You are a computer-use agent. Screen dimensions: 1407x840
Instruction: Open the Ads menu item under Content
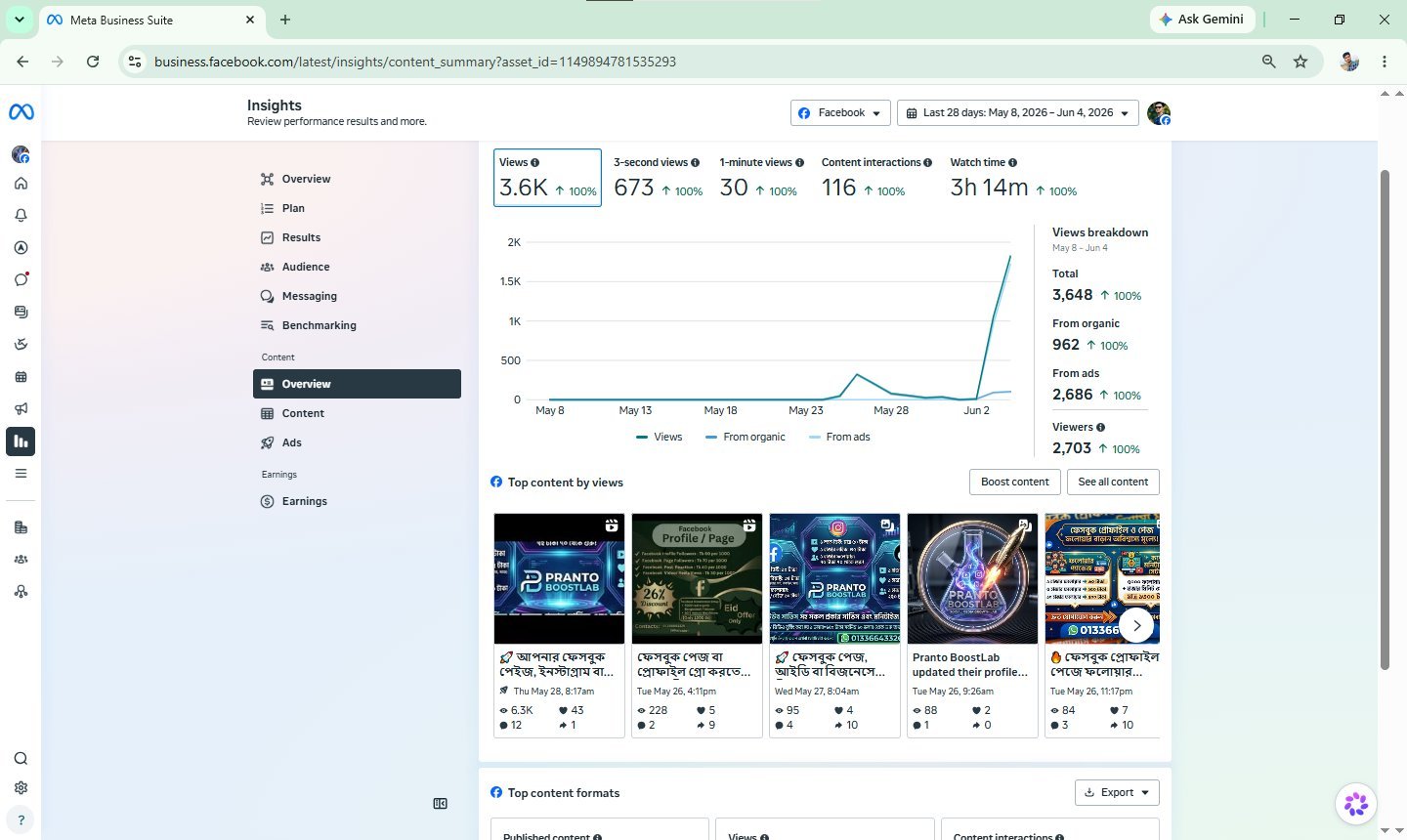[357, 442]
